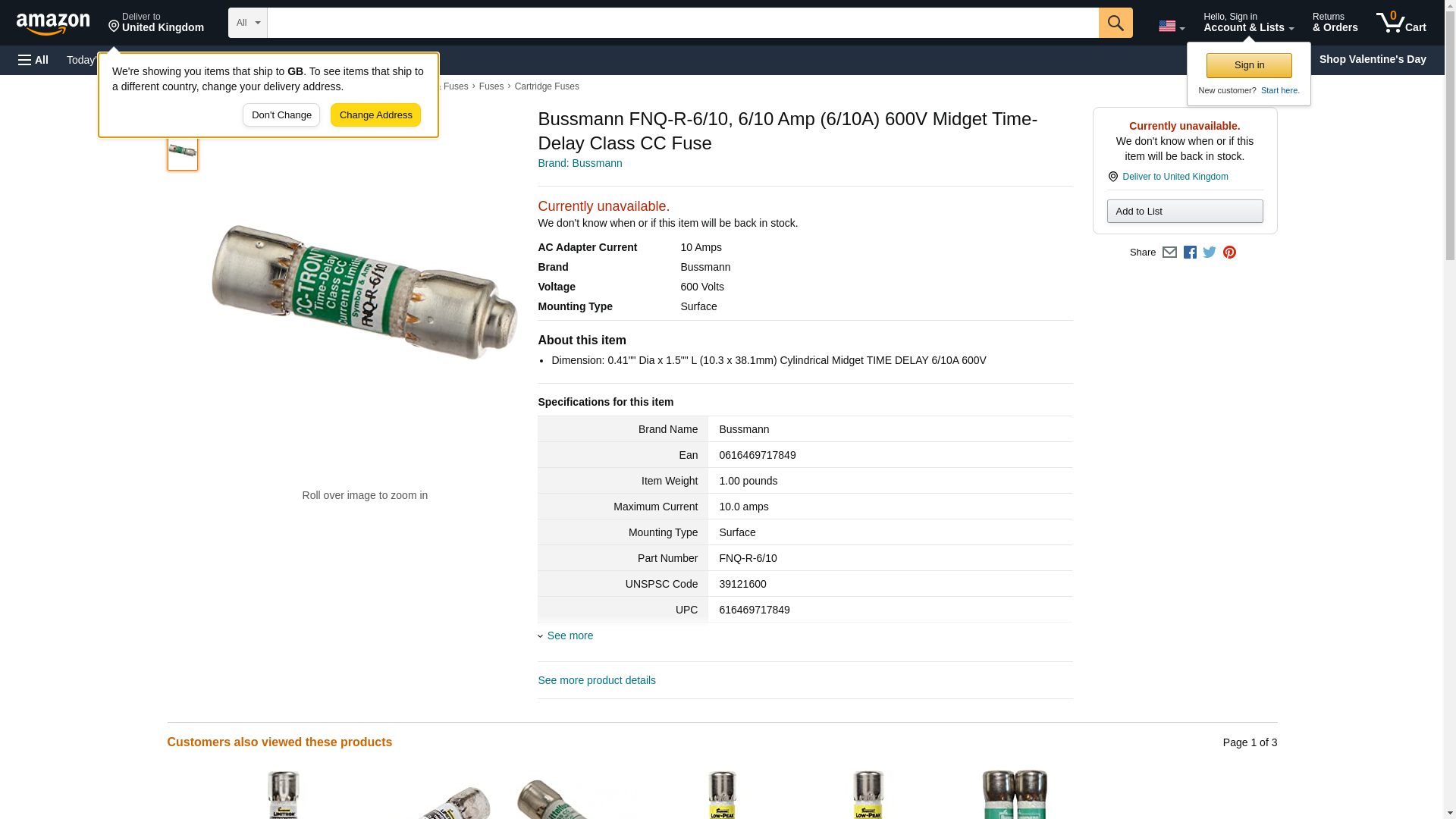Expand See more specifications
1456x819 pixels.
pos(569,635)
